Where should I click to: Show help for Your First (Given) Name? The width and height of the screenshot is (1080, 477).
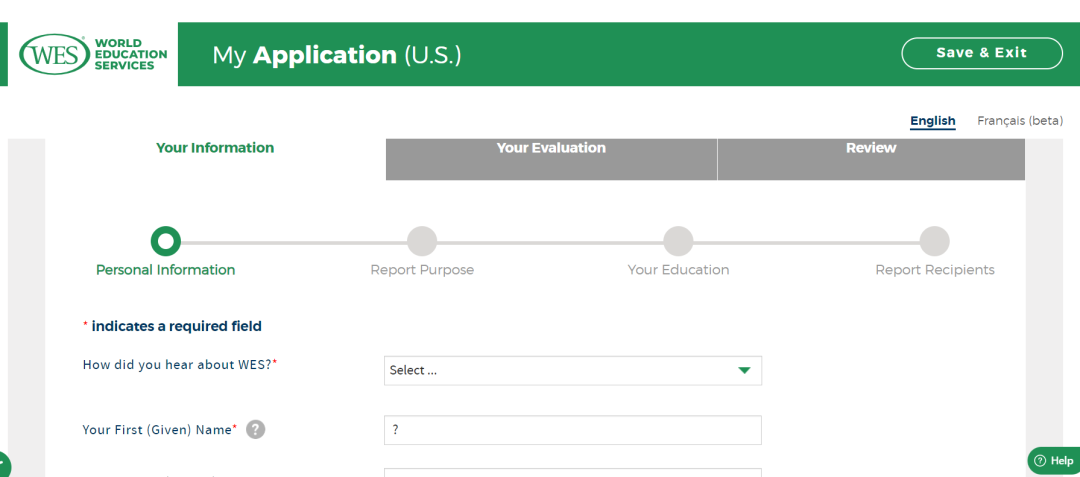(x=256, y=430)
